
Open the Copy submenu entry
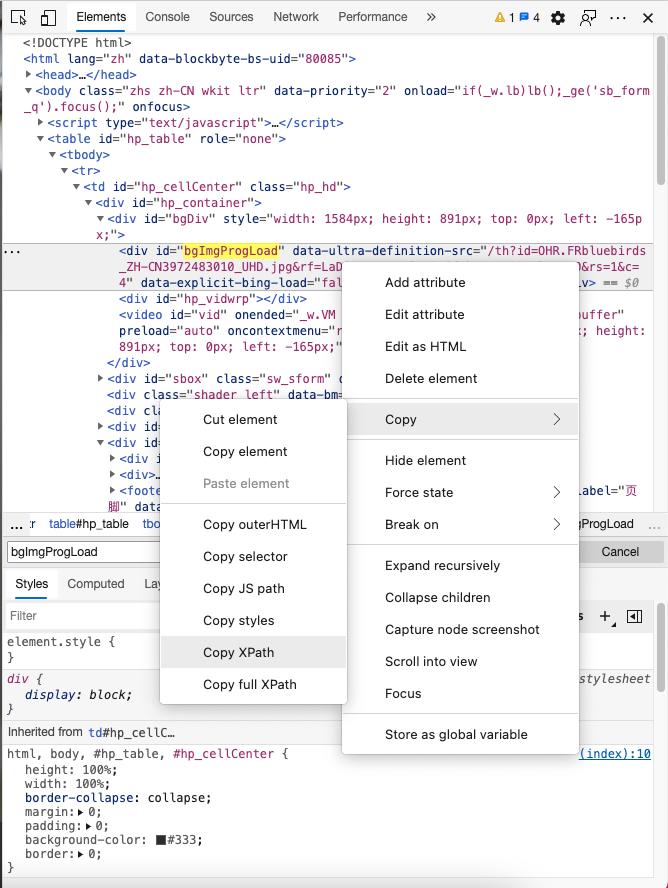click(460, 419)
